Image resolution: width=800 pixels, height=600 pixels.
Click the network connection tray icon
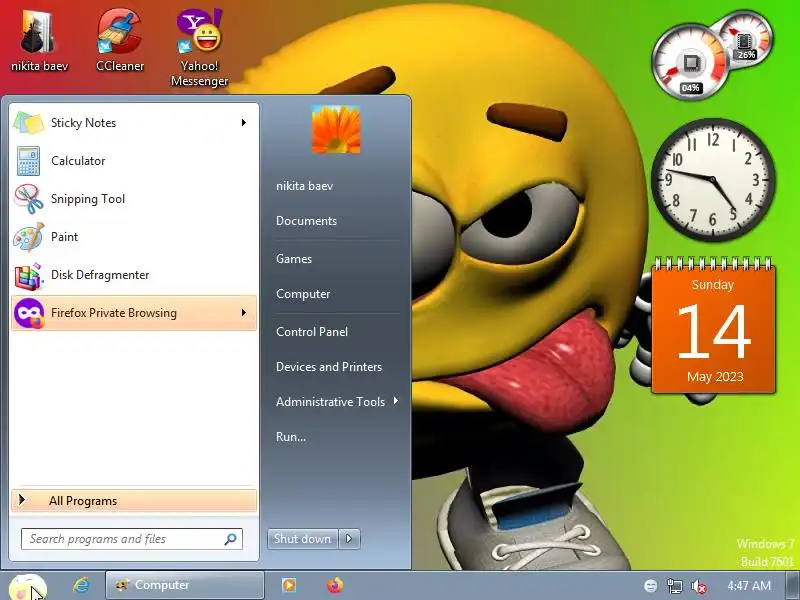[x=674, y=586]
